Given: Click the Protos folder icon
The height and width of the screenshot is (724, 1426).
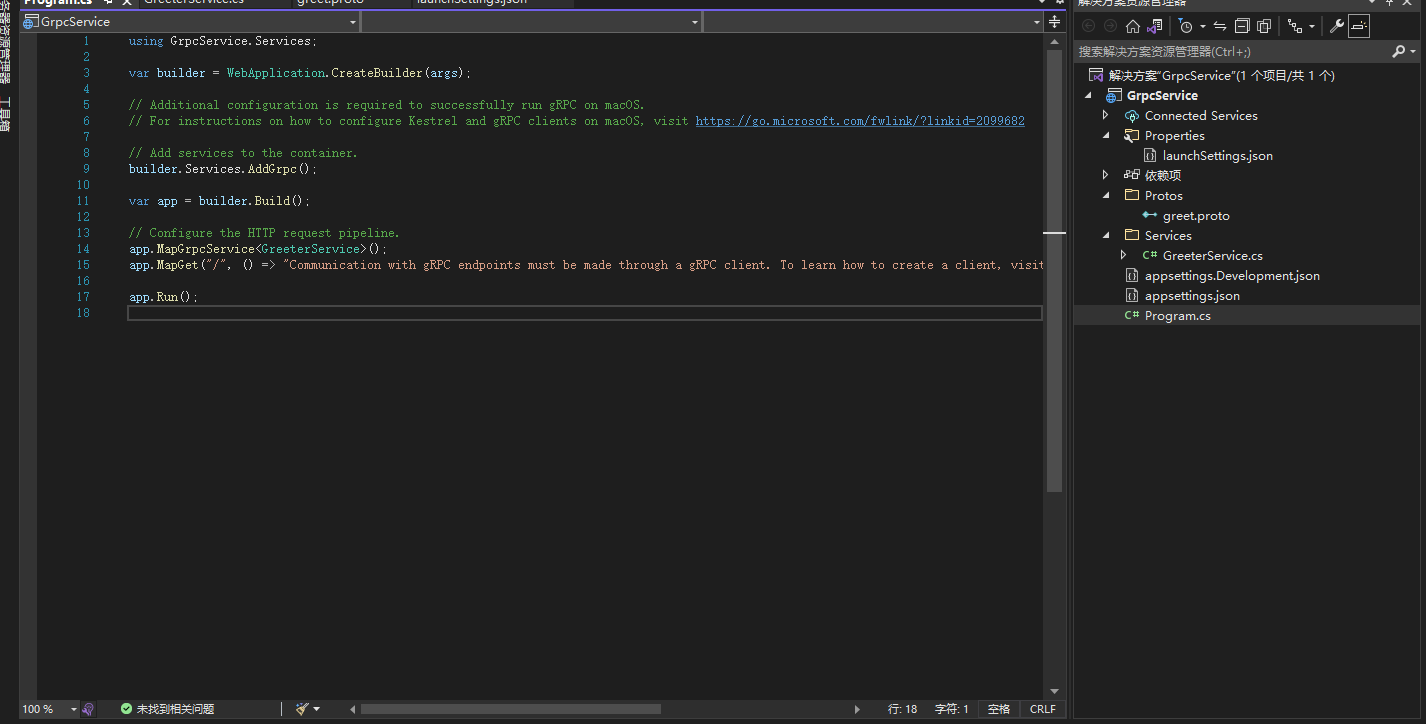Looking at the screenshot, I should [x=1132, y=196].
